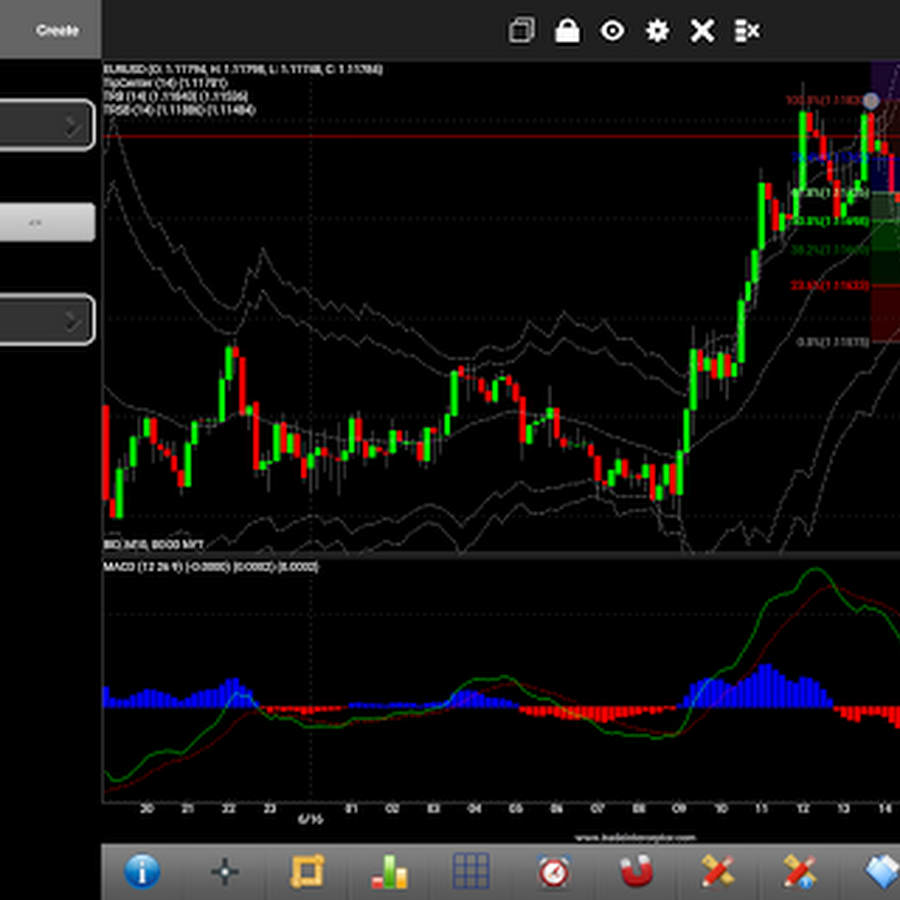Click the duplicate/copy pages icon in top toolbar
Image resolution: width=900 pixels, height=900 pixels.
click(522, 30)
